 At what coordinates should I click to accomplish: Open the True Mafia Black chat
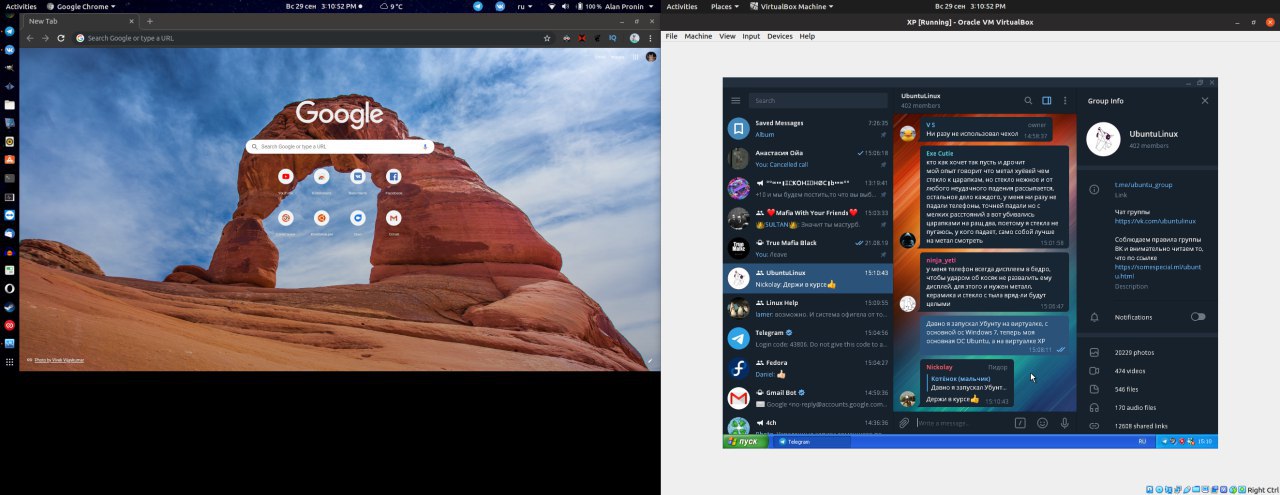[x=809, y=247]
